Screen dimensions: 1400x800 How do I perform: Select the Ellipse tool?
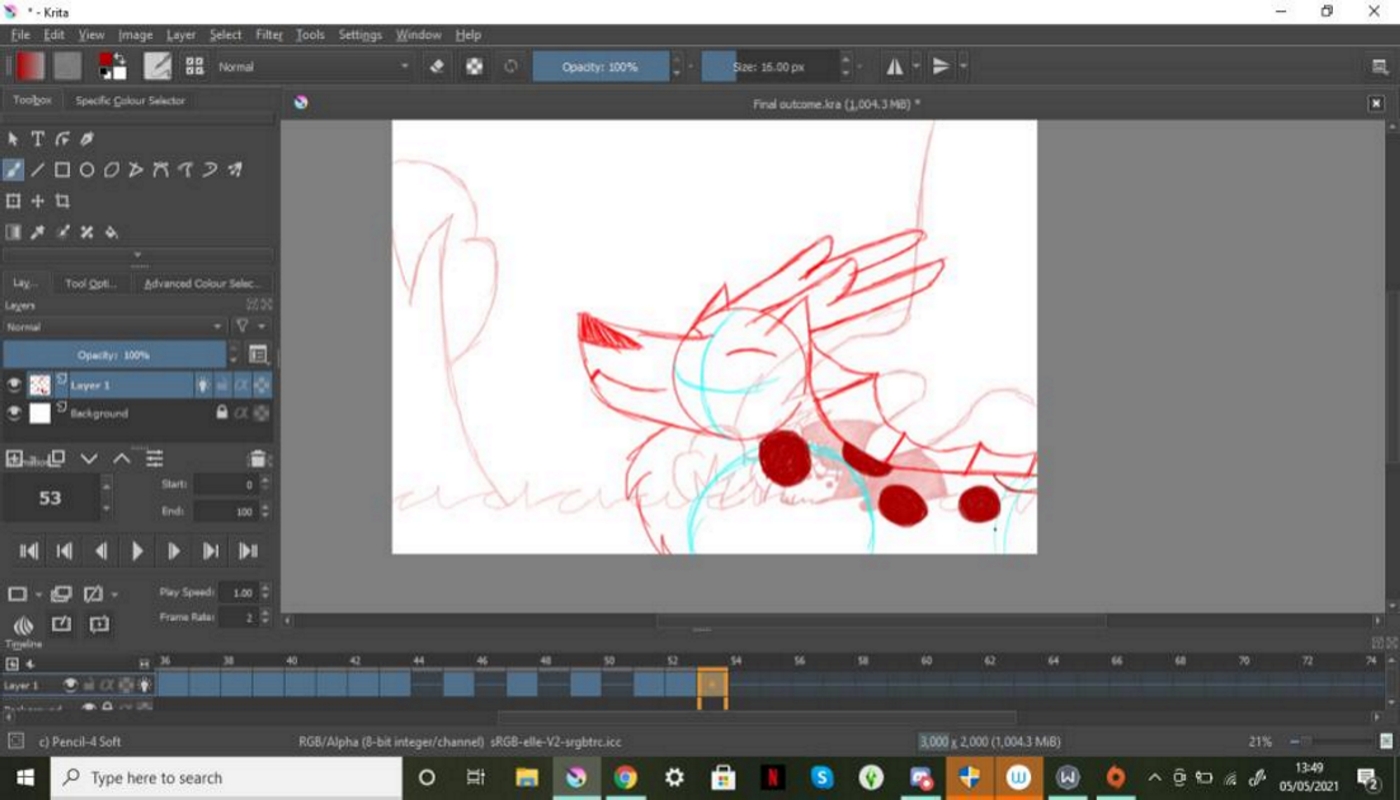(x=87, y=170)
